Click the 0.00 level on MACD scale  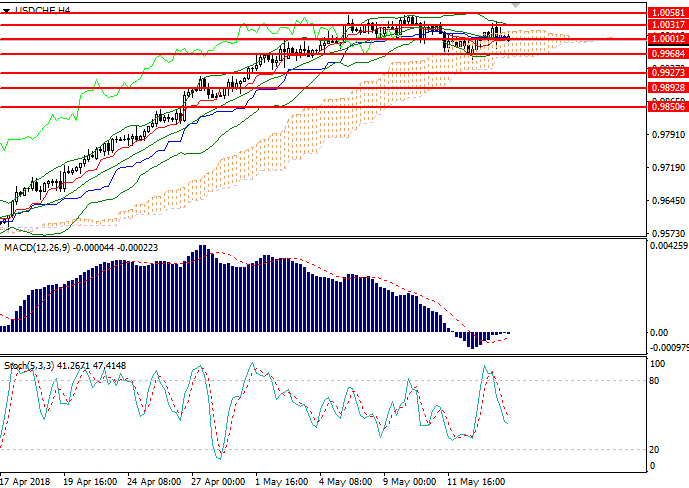pos(658,332)
